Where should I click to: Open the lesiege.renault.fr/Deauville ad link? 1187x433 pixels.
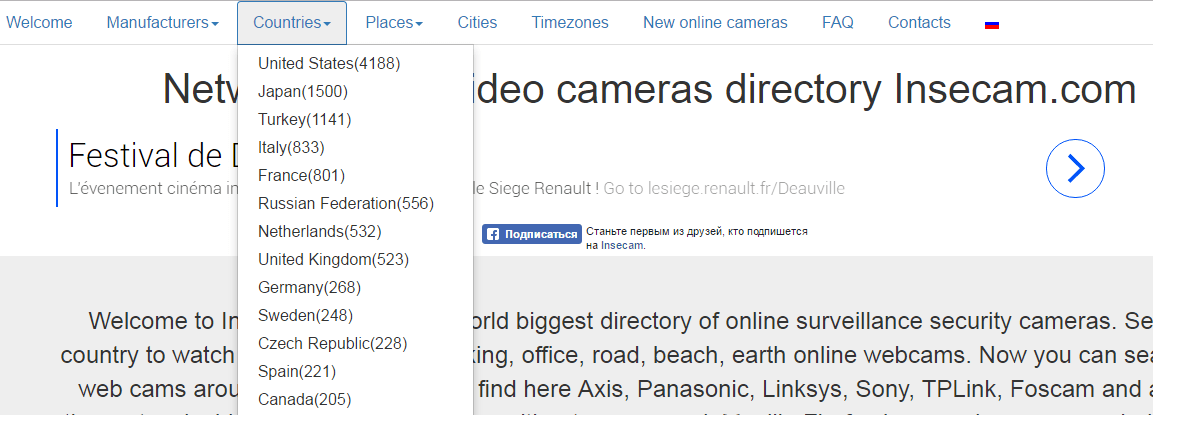723,188
